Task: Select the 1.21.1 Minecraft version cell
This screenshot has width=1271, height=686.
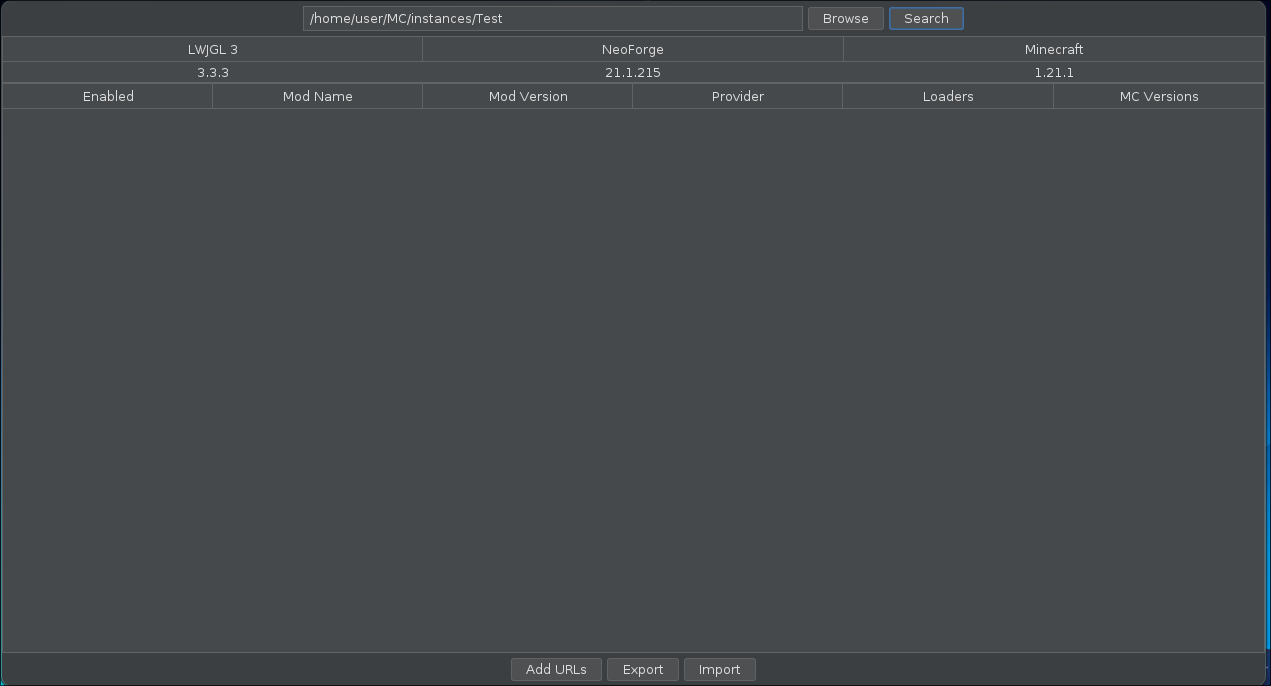Action: (x=1053, y=72)
